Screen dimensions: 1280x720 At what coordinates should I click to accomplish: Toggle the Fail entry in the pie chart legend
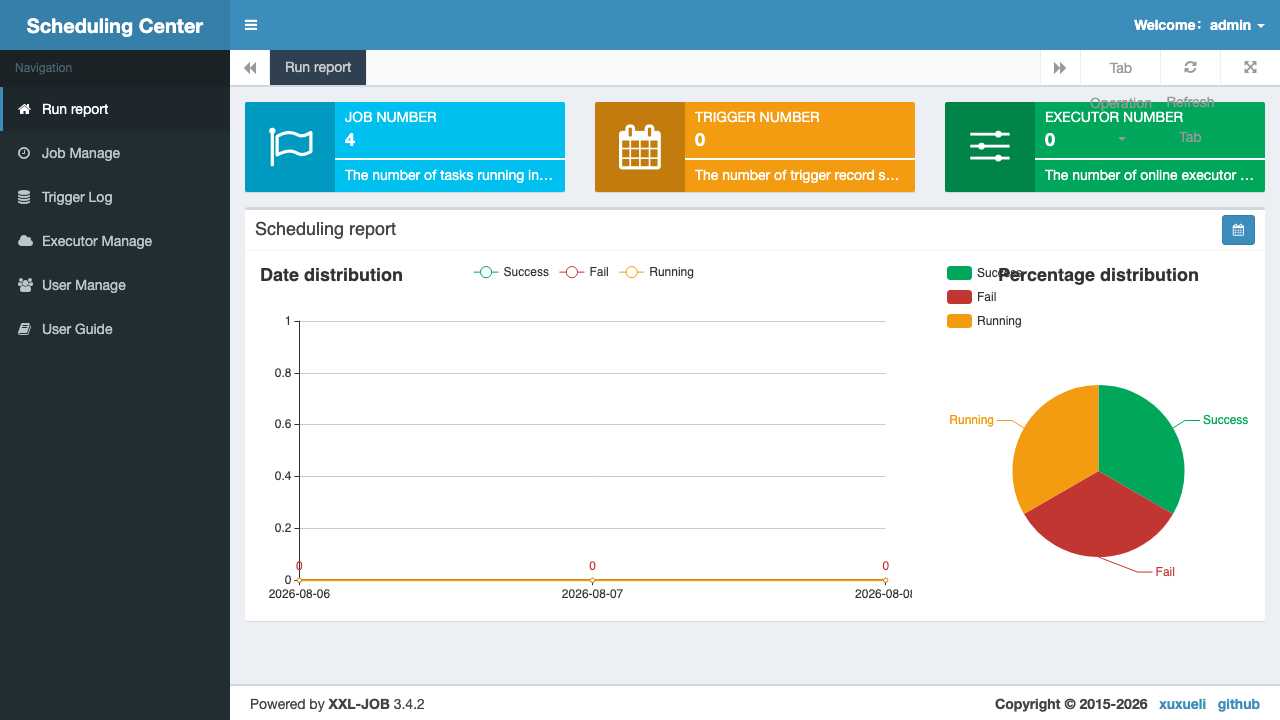pos(971,297)
